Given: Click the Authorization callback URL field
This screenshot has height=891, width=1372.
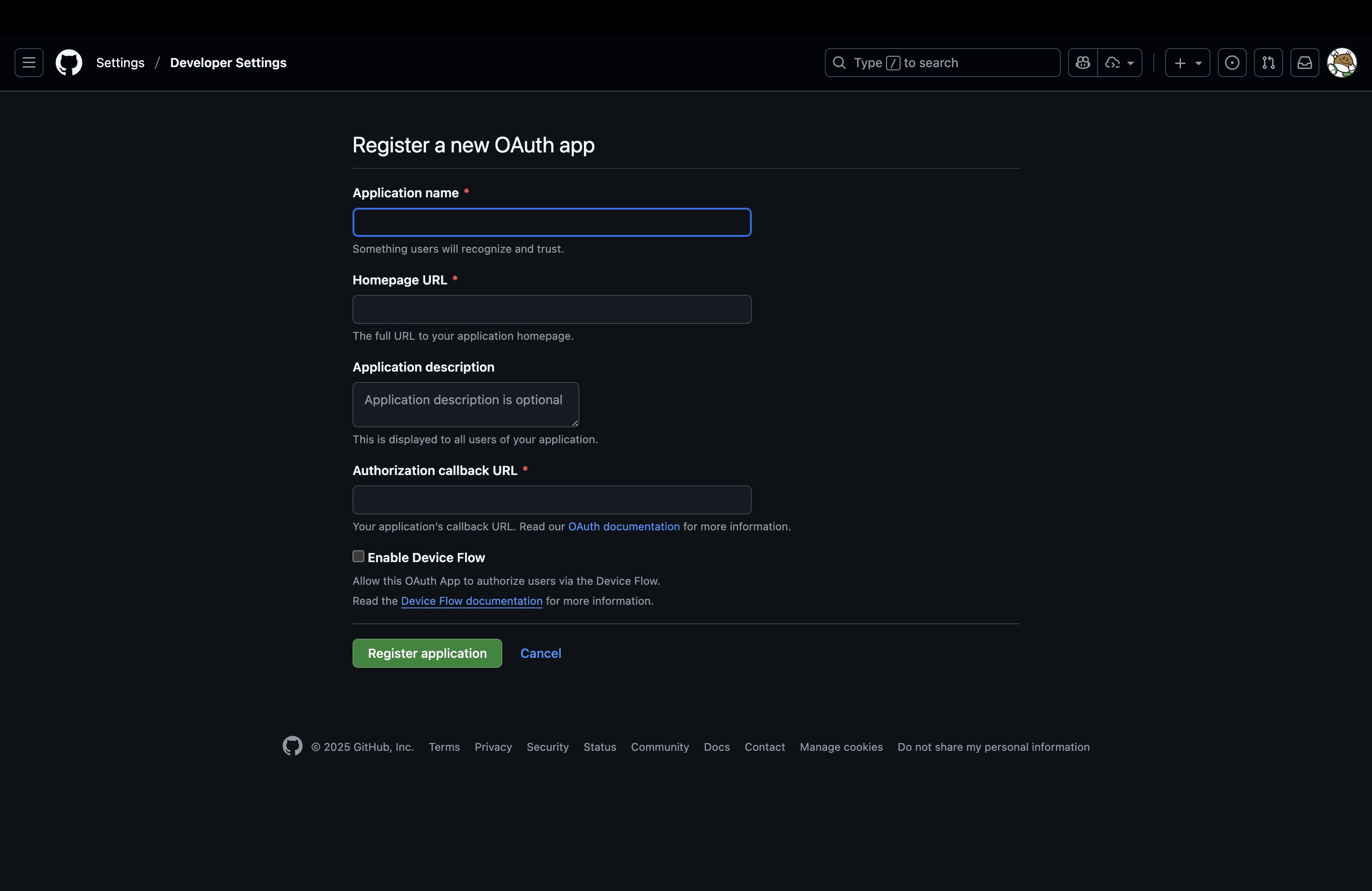Looking at the screenshot, I should click(552, 499).
